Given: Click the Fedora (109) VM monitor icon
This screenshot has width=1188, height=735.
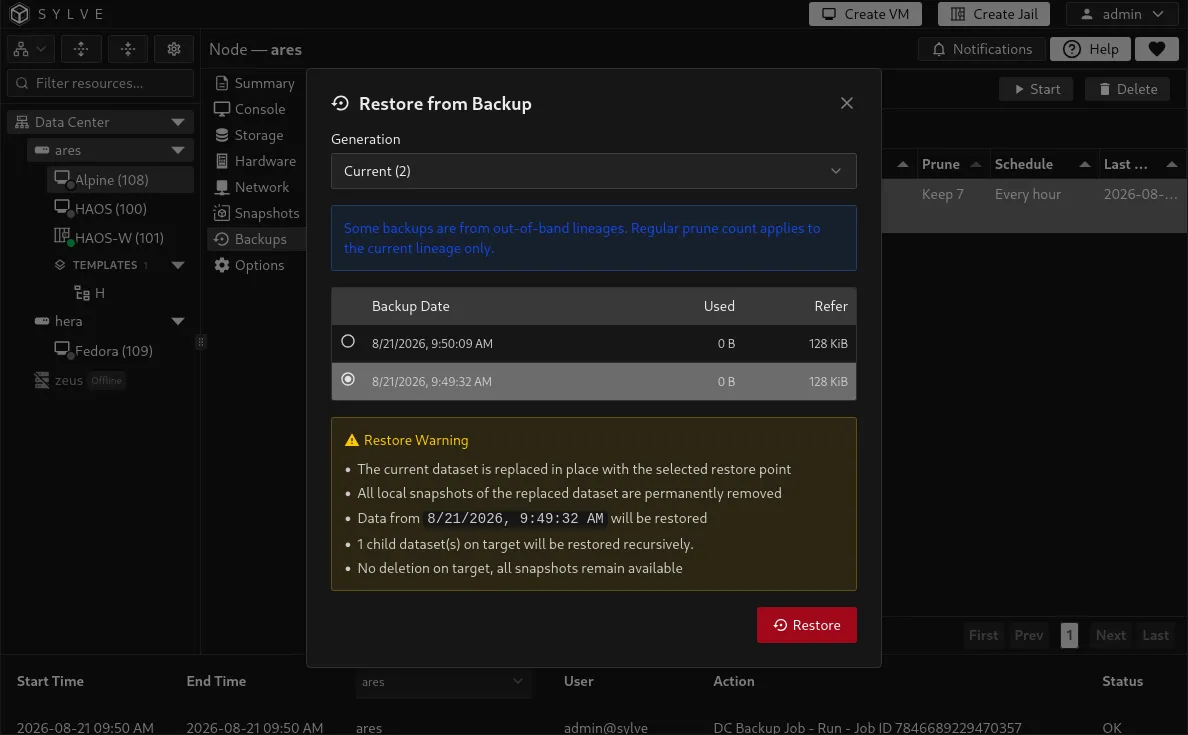Looking at the screenshot, I should pos(62,349).
